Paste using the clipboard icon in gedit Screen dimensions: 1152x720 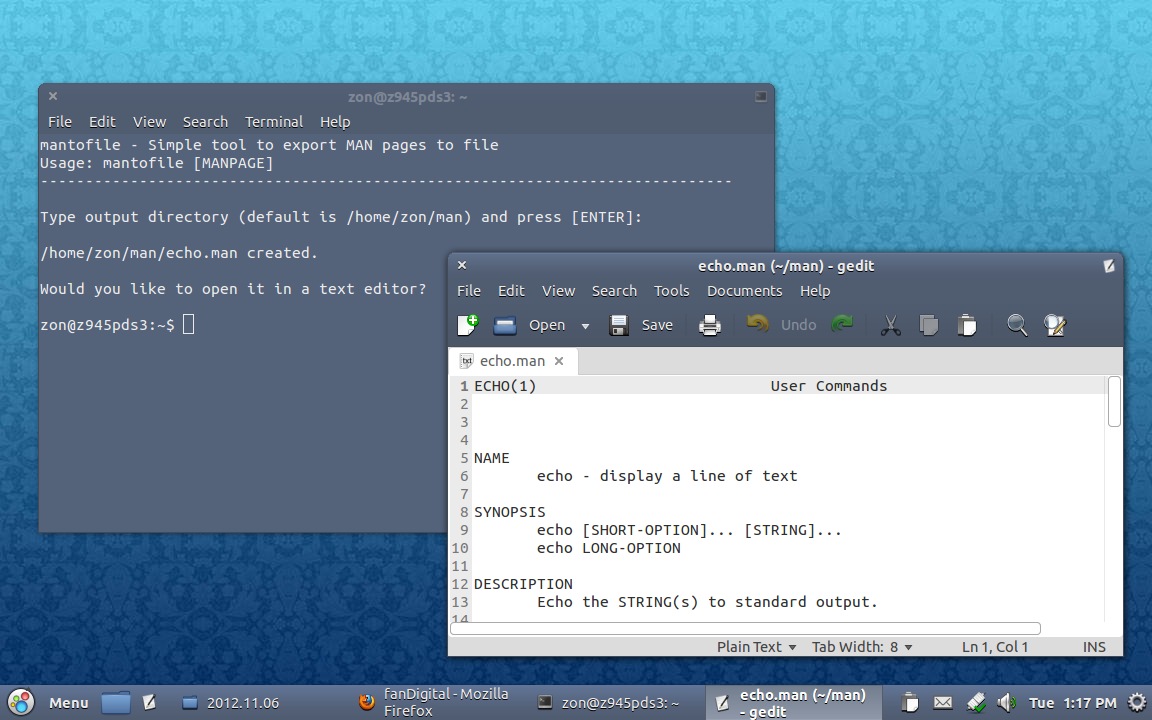[x=967, y=325]
